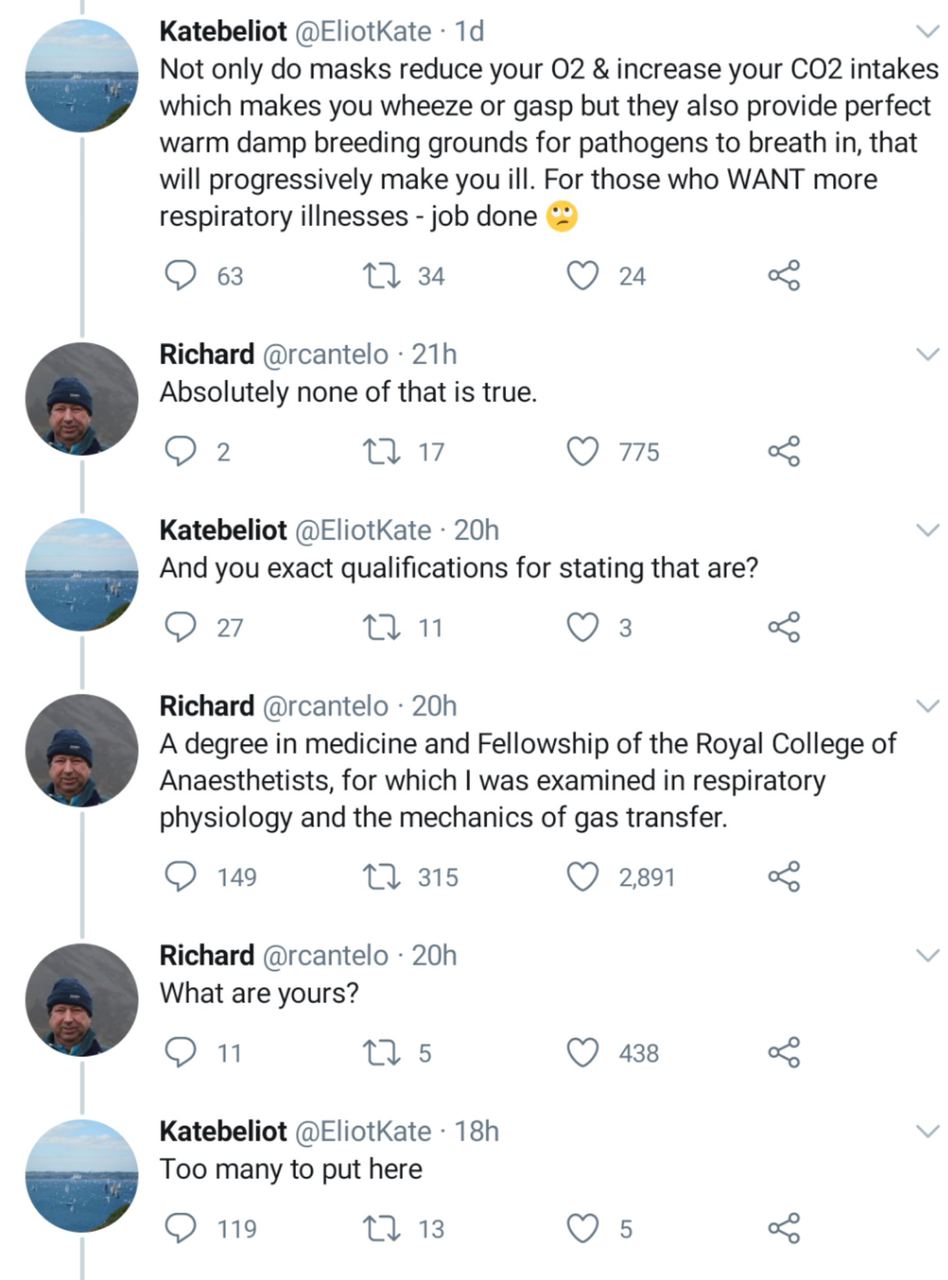The width and height of the screenshot is (948, 1280).
Task: Retweet the 'What are yours?' tweet
Action: pyautogui.click(x=381, y=1053)
